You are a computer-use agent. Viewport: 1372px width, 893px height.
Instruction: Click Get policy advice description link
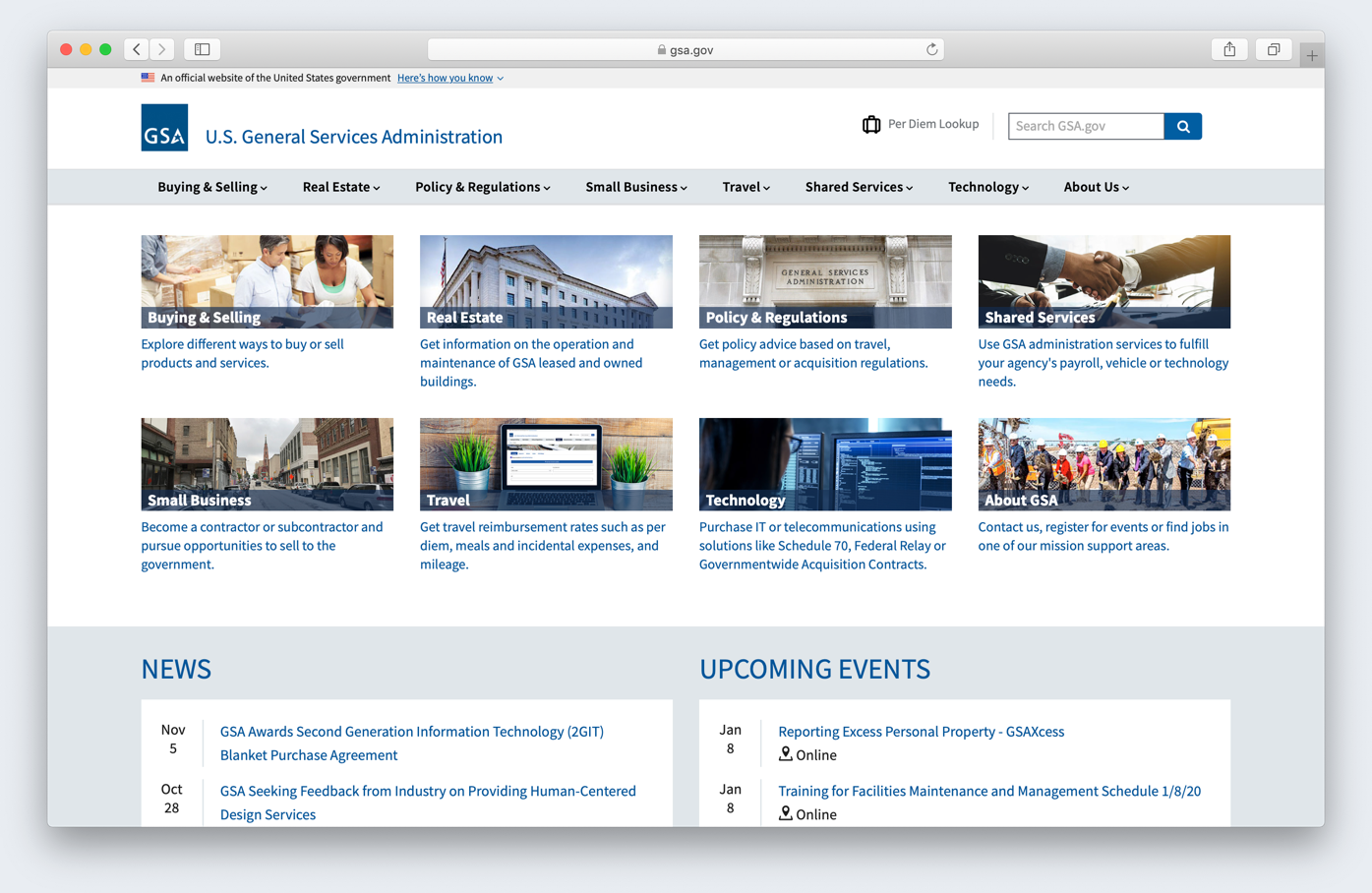point(813,353)
